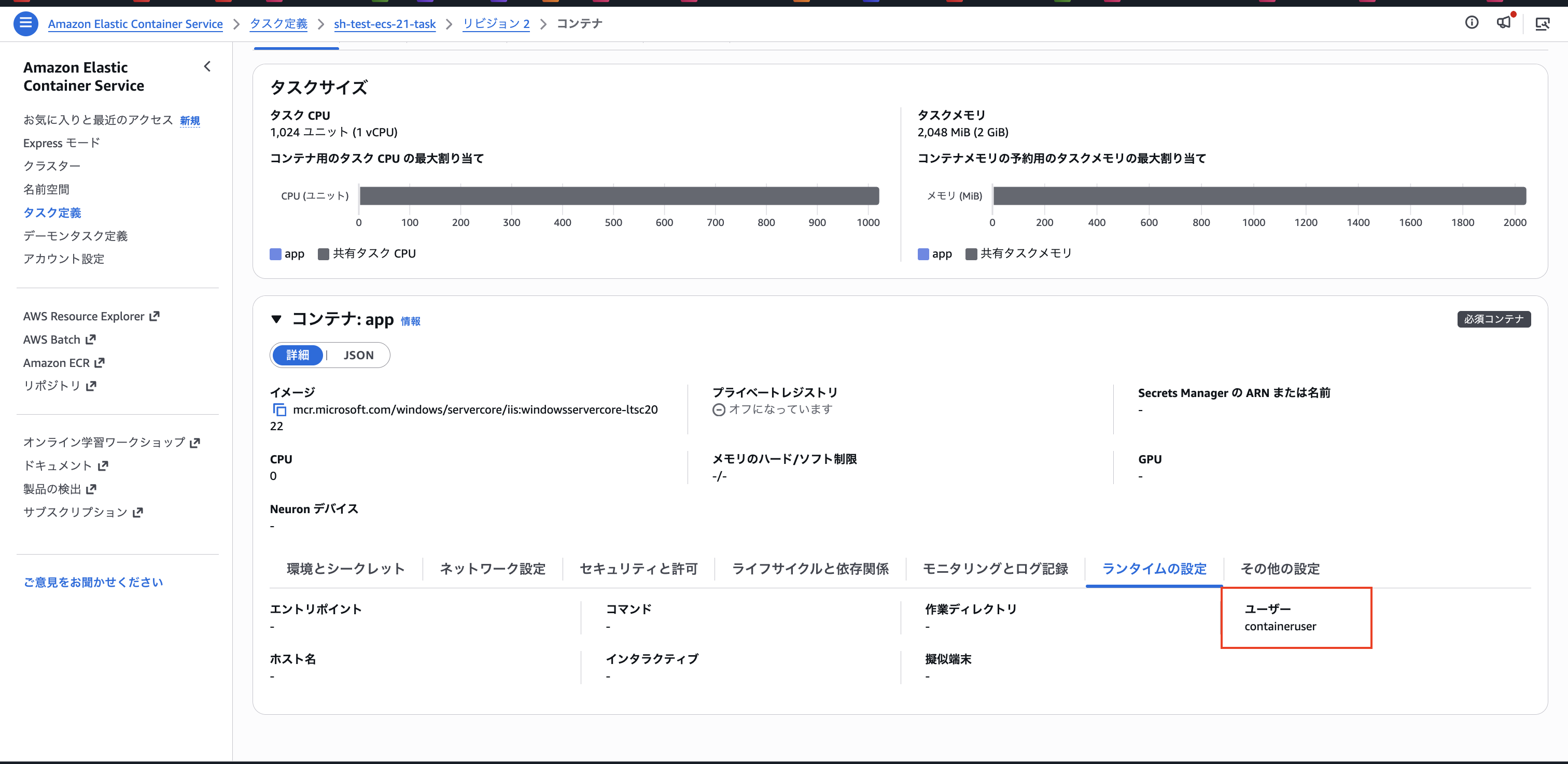Open 名前空間 in sidebar
This screenshot has width=1568, height=764.
[46, 189]
